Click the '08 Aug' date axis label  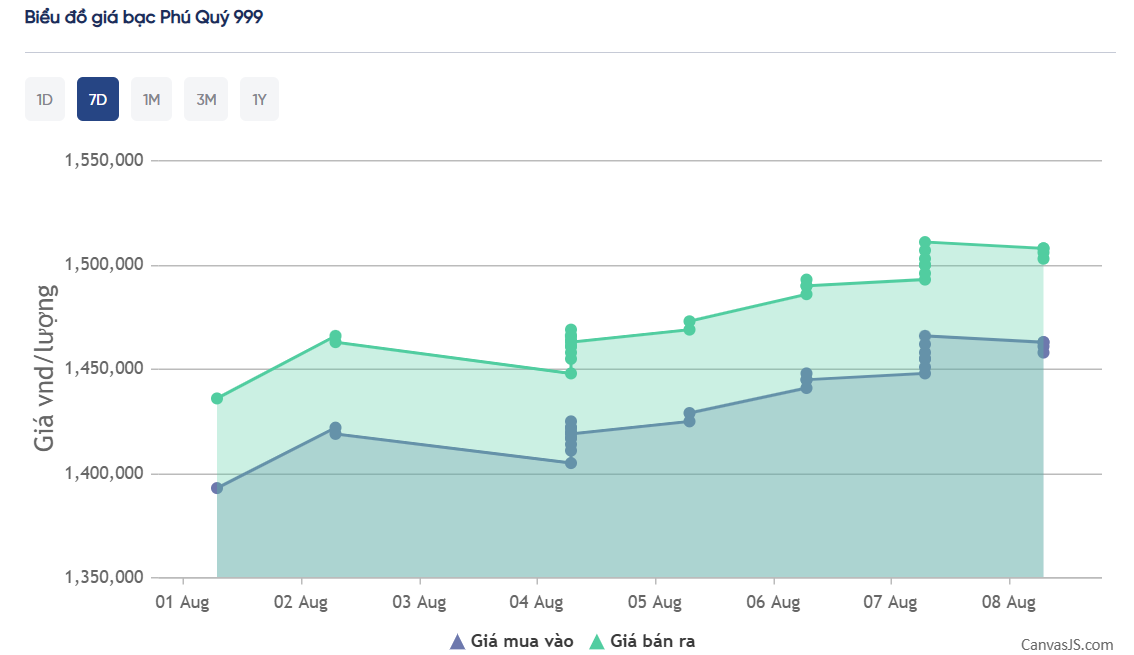pyautogui.click(x=1008, y=603)
